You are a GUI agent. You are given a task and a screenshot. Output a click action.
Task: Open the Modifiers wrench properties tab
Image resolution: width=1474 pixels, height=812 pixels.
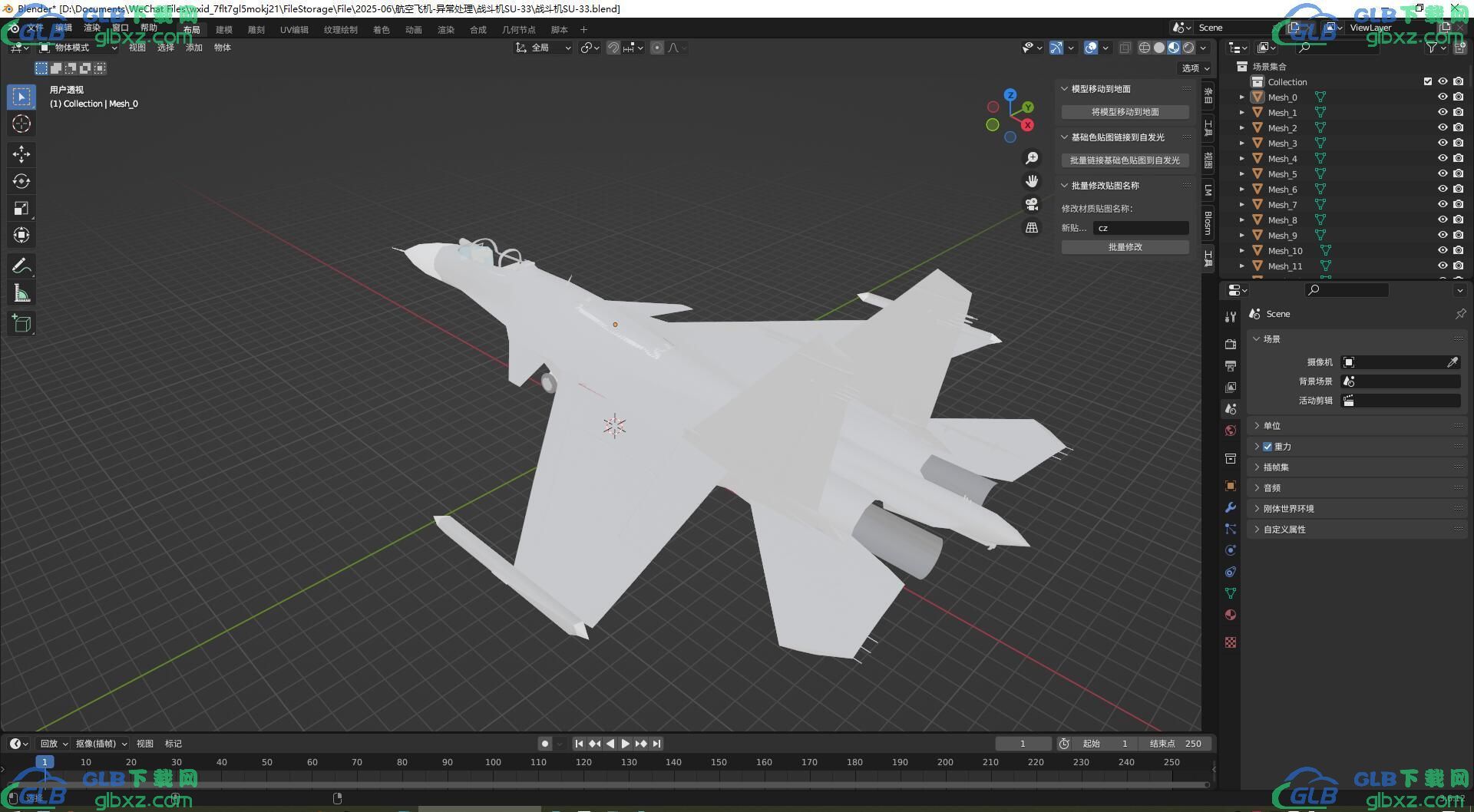[x=1231, y=507]
